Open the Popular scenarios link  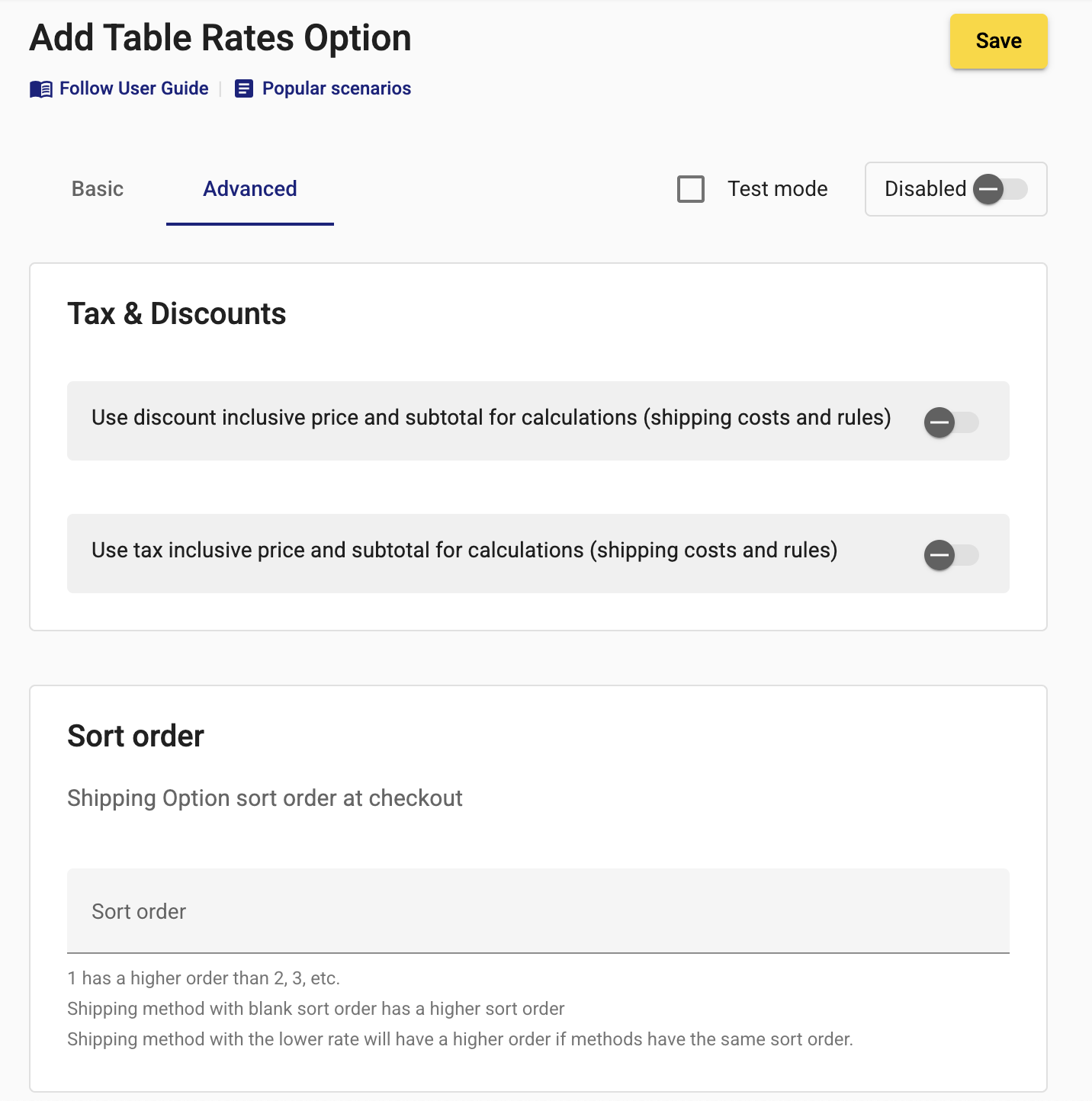point(336,88)
